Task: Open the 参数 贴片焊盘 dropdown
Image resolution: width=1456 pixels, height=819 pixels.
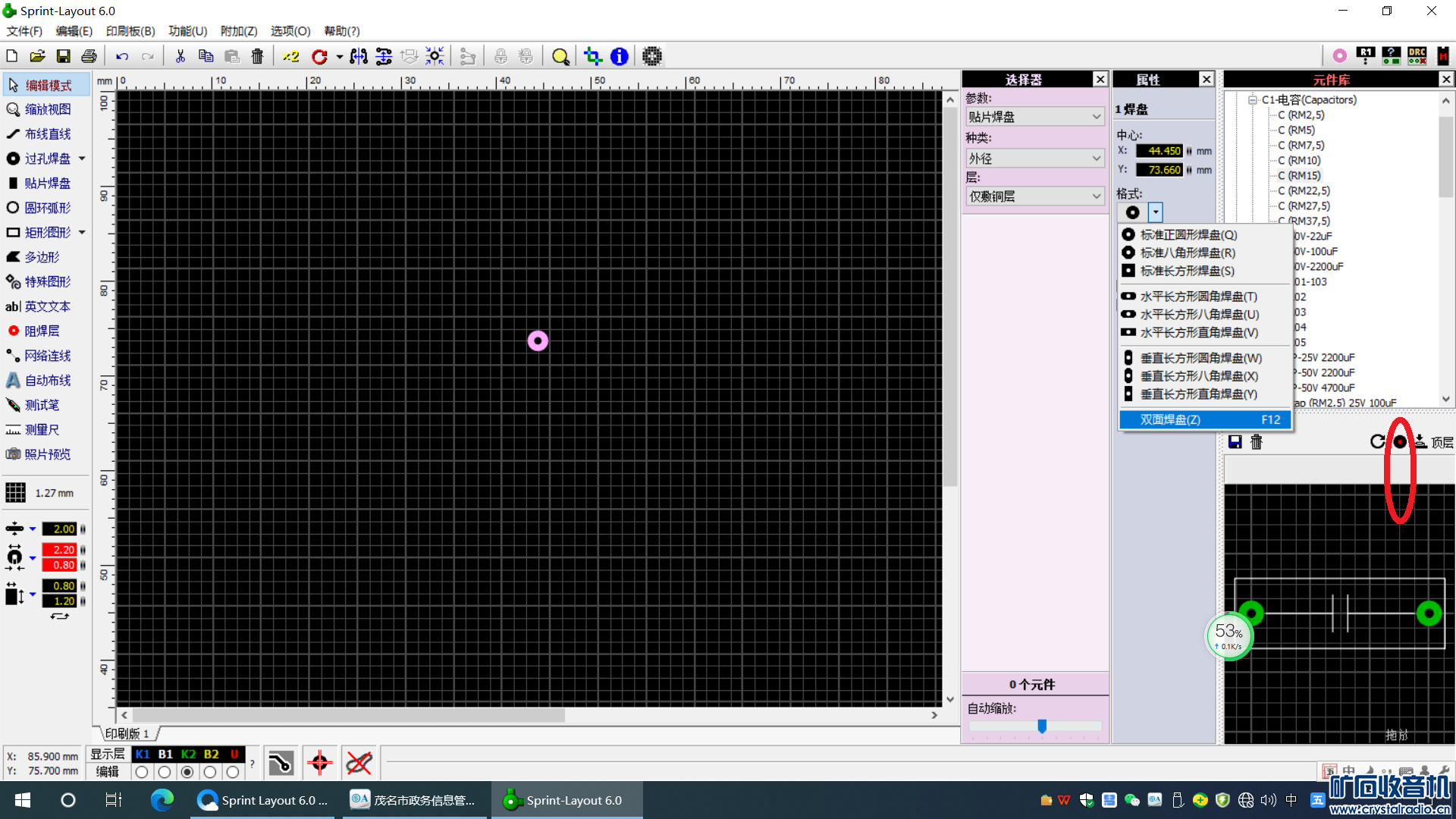Action: [x=1034, y=117]
